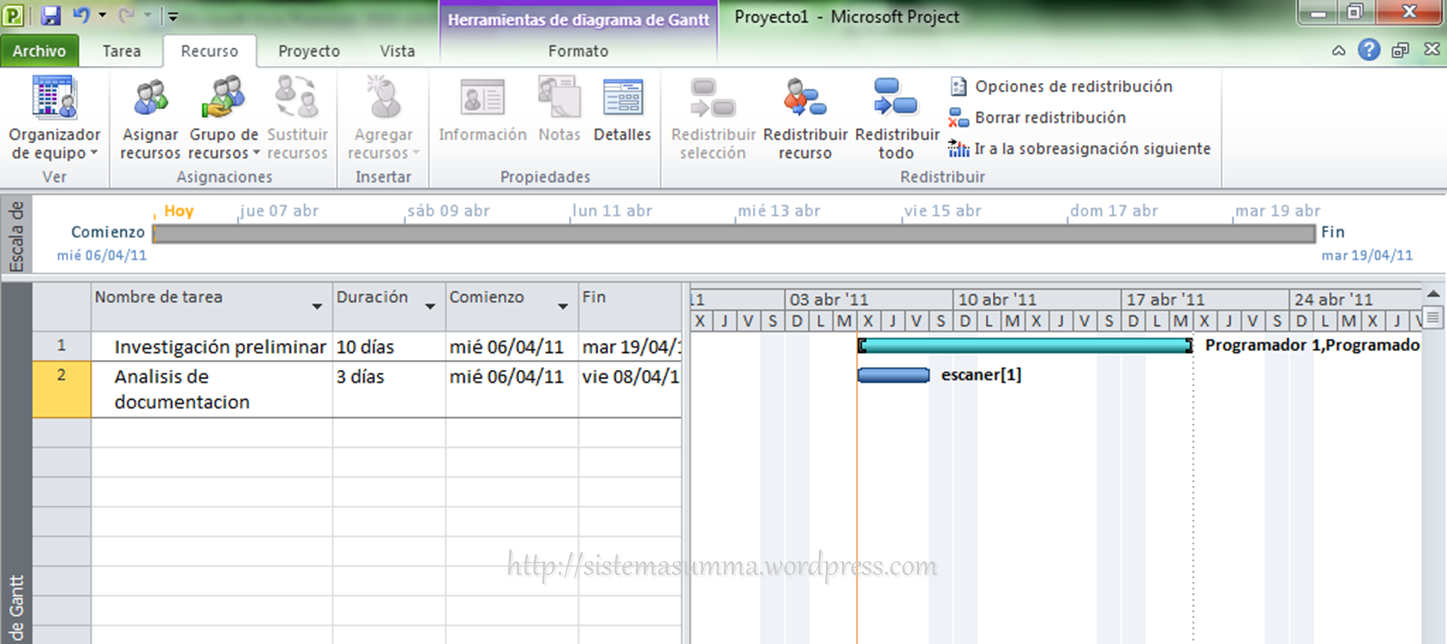The height and width of the screenshot is (644, 1447).
Task: Click the Redistribuir todo icon
Action: pyautogui.click(x=896, y=100)
